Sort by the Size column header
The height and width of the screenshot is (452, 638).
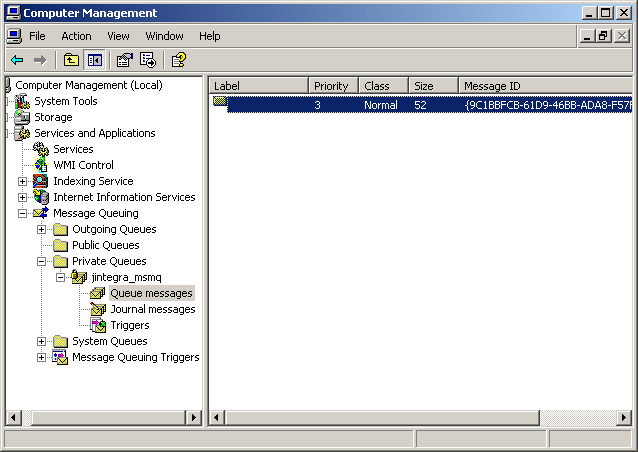click(x=433, y=86)
